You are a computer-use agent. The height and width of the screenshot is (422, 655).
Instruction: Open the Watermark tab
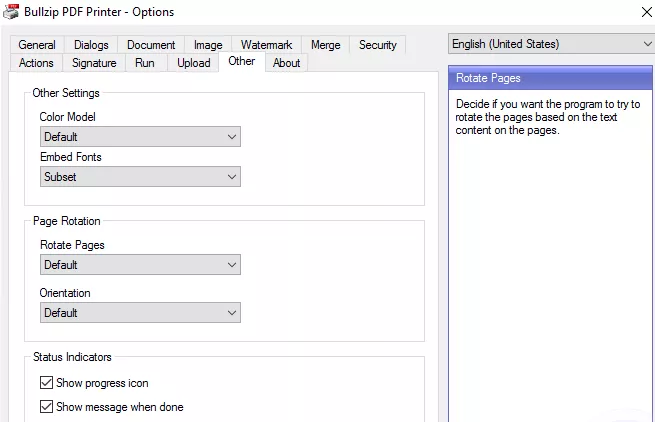(267, 45)
